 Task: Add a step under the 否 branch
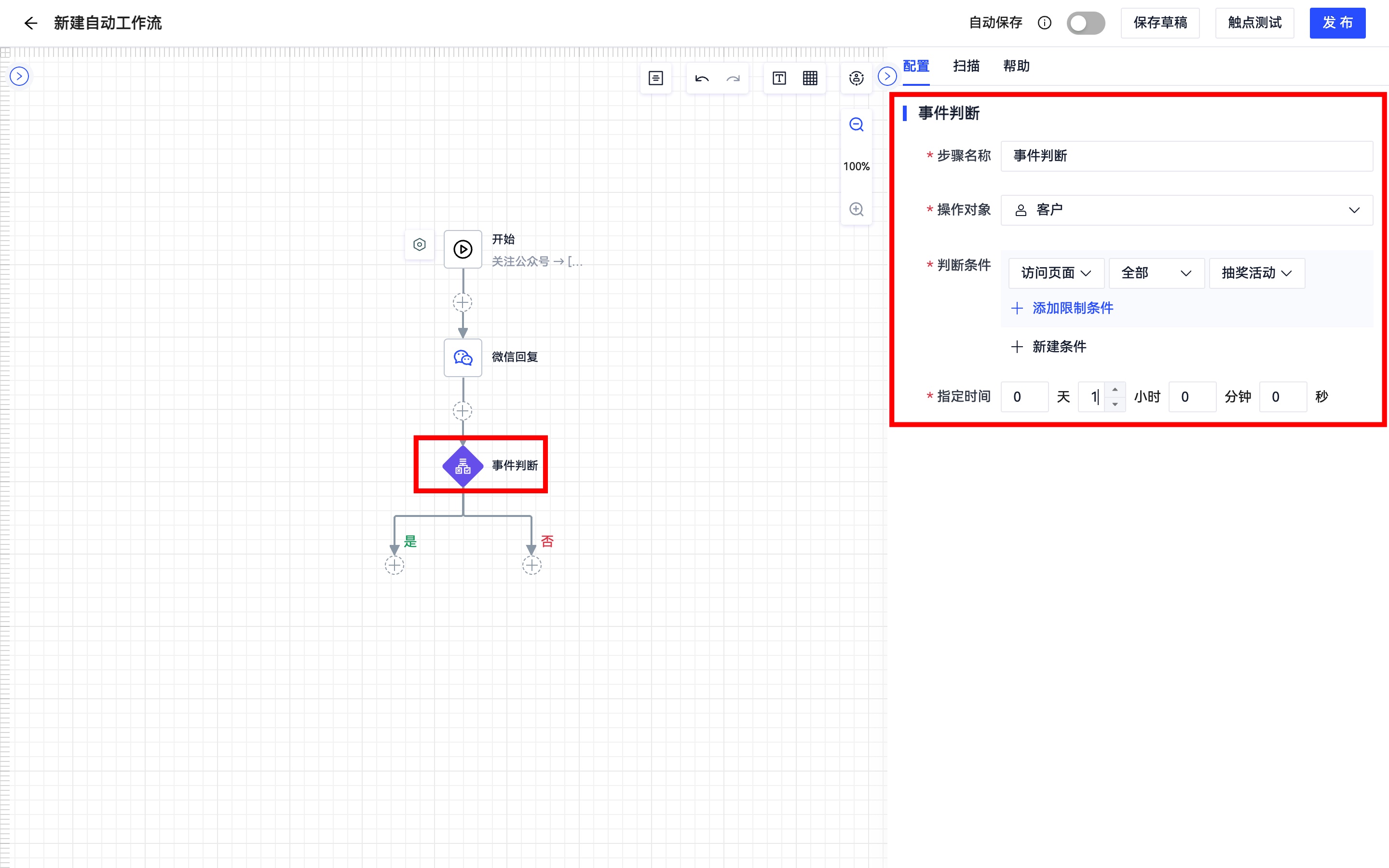(x=531, y=566)
